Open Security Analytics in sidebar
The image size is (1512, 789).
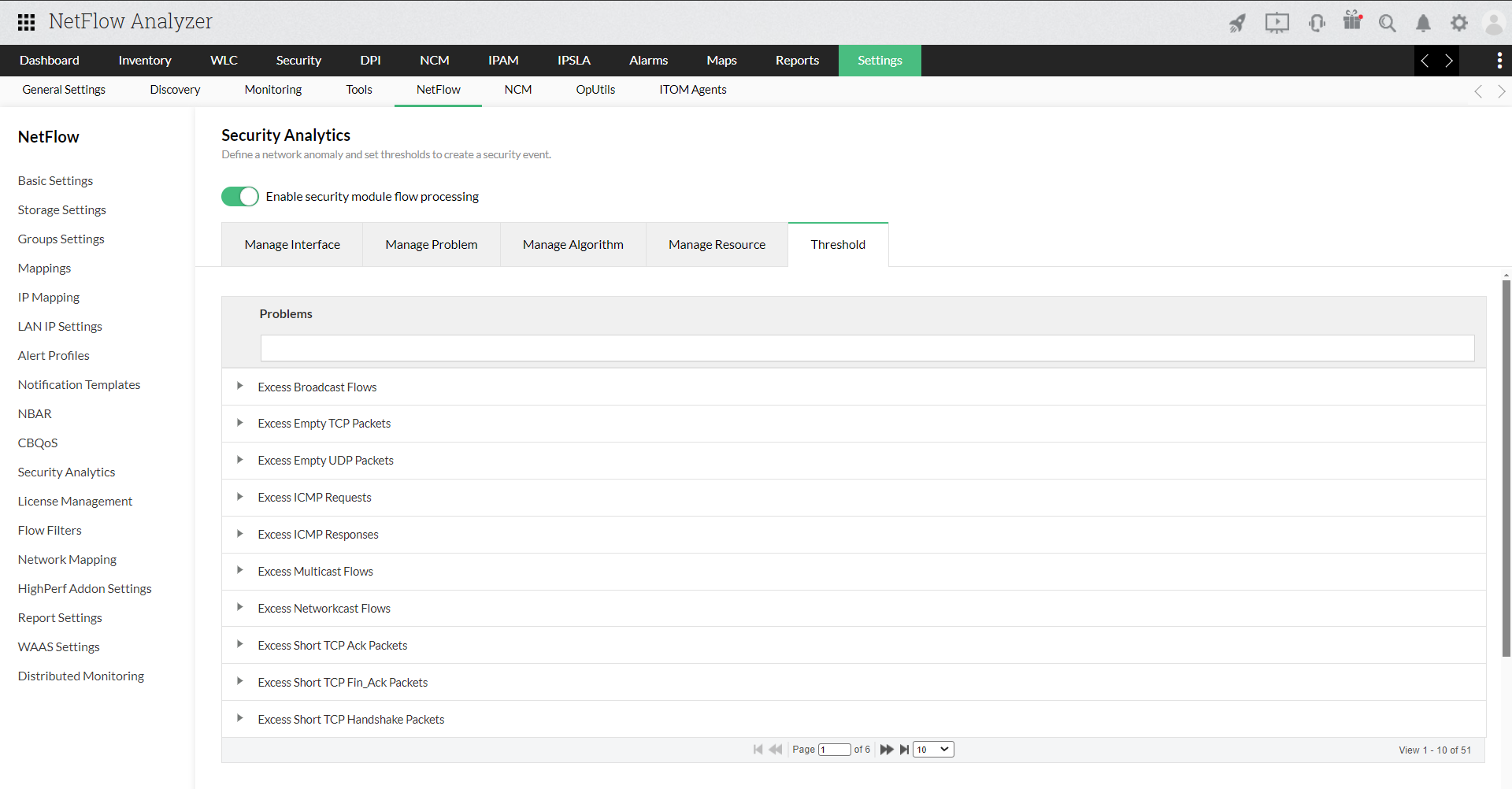tap(67, 472)
